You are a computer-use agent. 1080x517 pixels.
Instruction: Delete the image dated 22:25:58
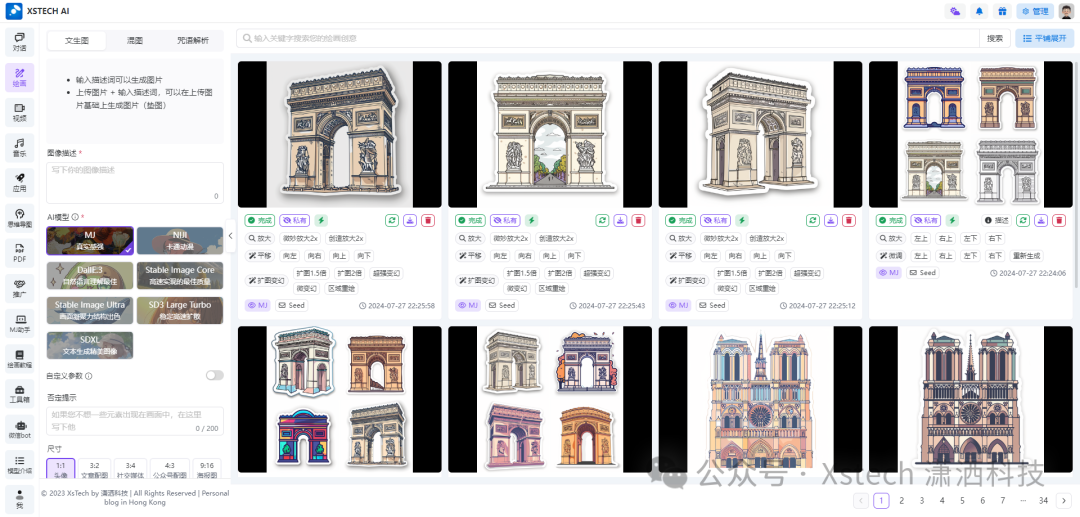pyautogui.click(x=428, y=220)
